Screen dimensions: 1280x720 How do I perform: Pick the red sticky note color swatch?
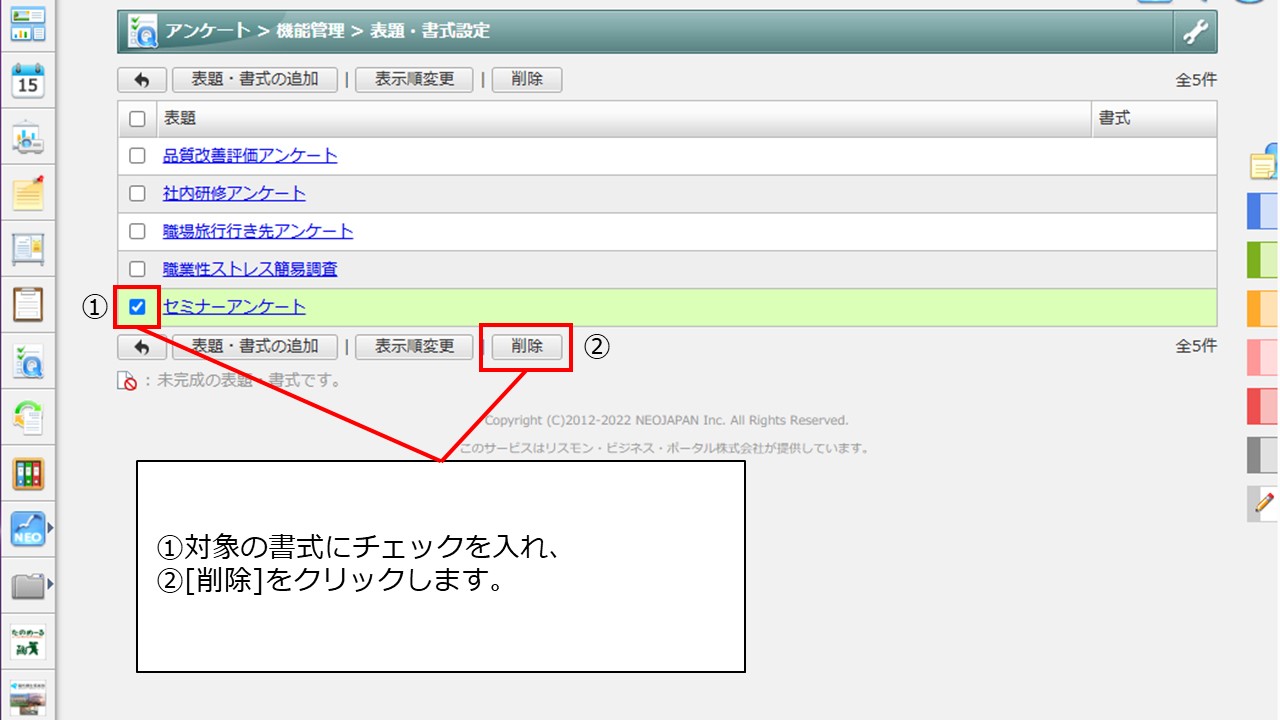pyautogui.click(x=1263, y=406)
